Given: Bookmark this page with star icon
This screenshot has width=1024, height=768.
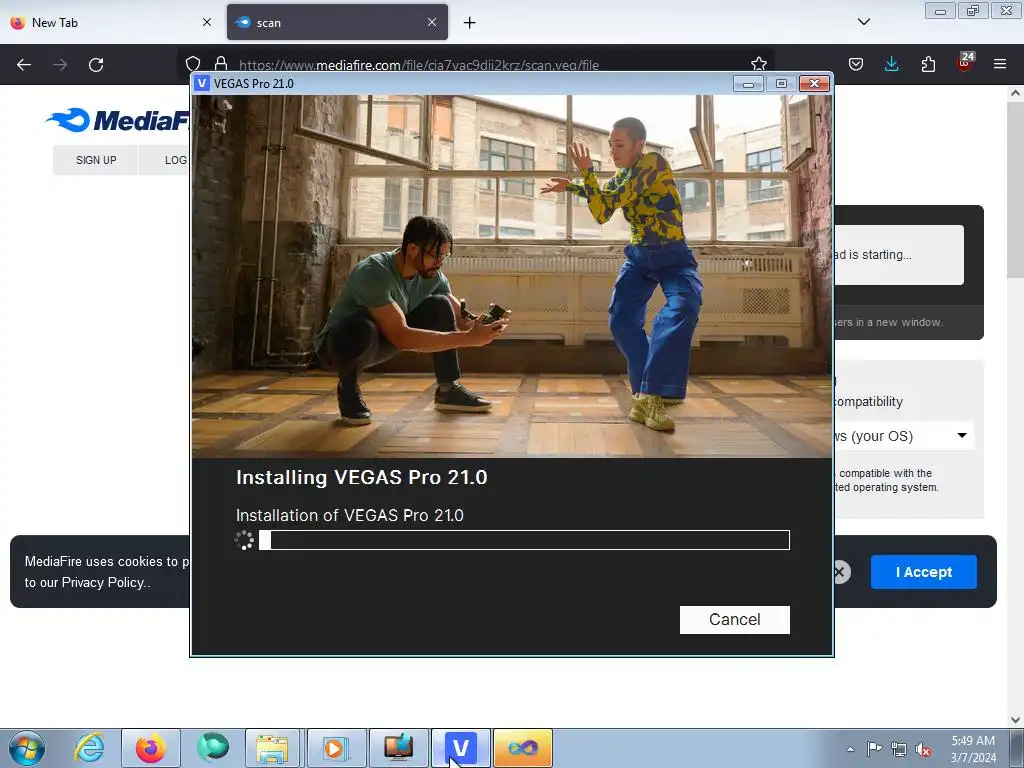Looking at the screenshot, I should [759, 64].
